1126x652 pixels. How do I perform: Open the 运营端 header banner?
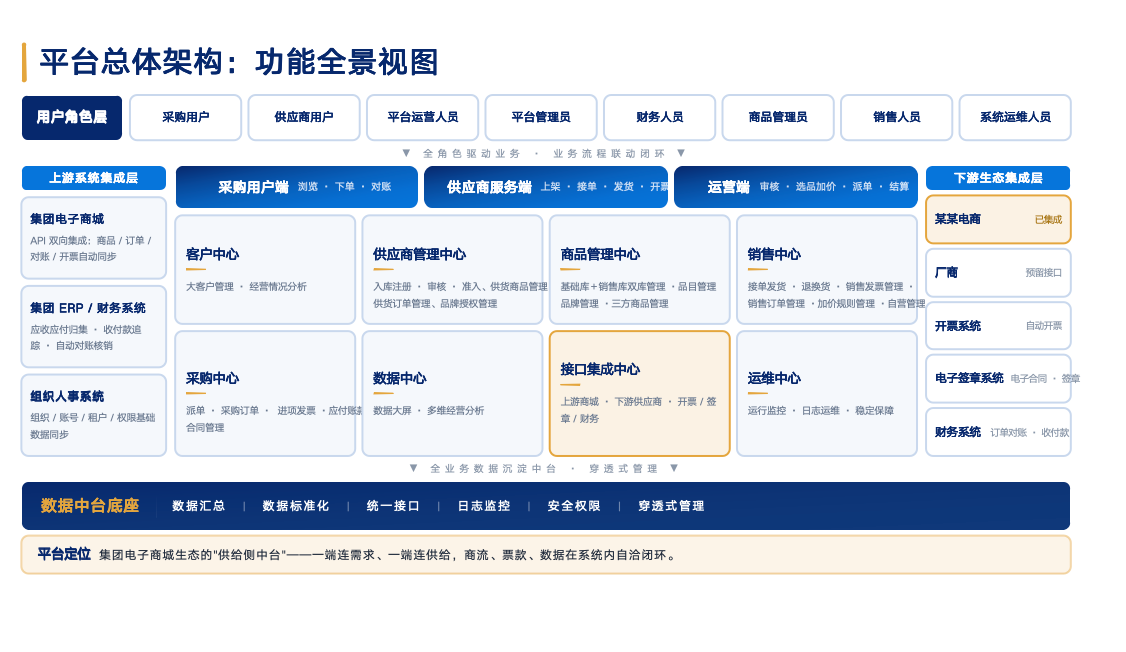[x=796, y=187]
